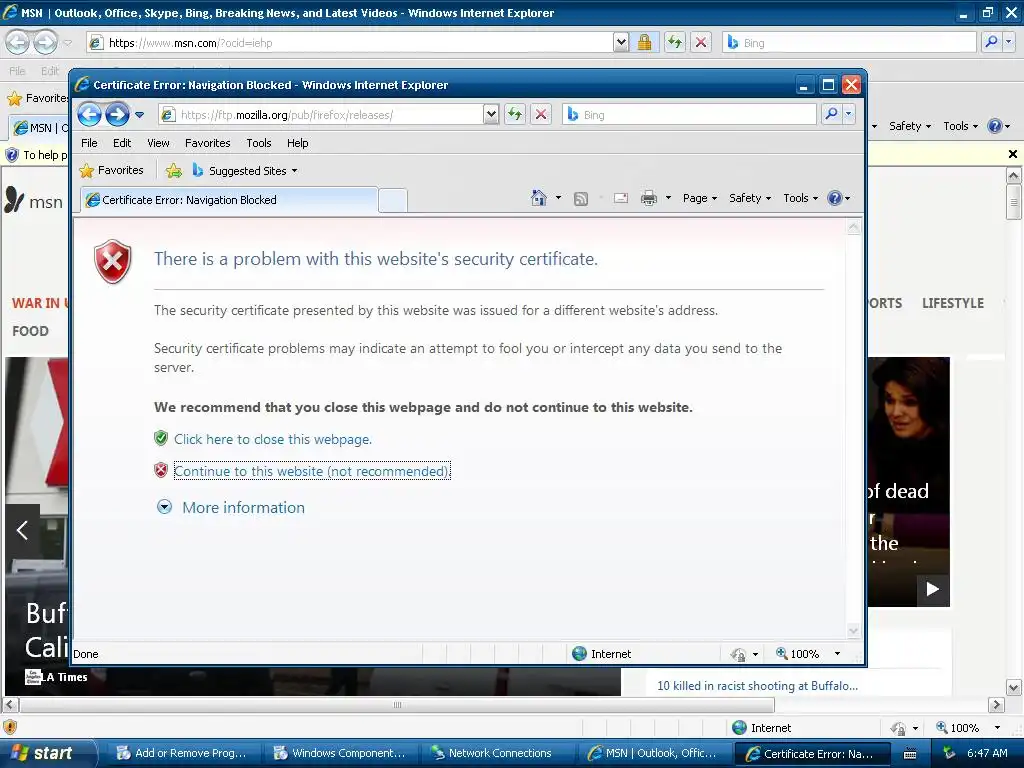Click previous slide arrow on MSN carousel
The height and width of the screenshot is (768, 1024).
[22, 530]
